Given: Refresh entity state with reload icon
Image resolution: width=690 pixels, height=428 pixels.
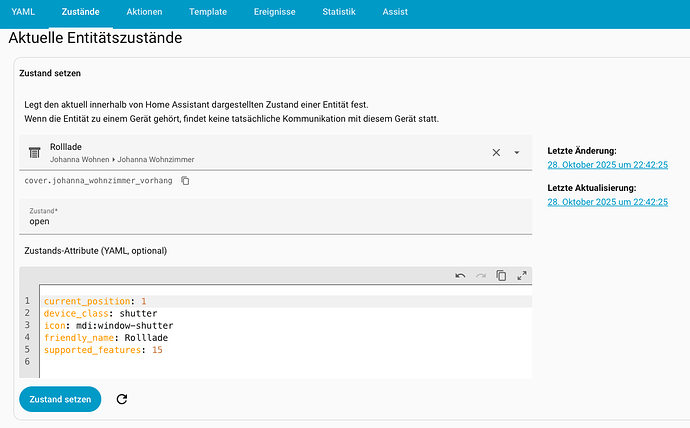Looking at the screenshot, I should pos(122,399).
